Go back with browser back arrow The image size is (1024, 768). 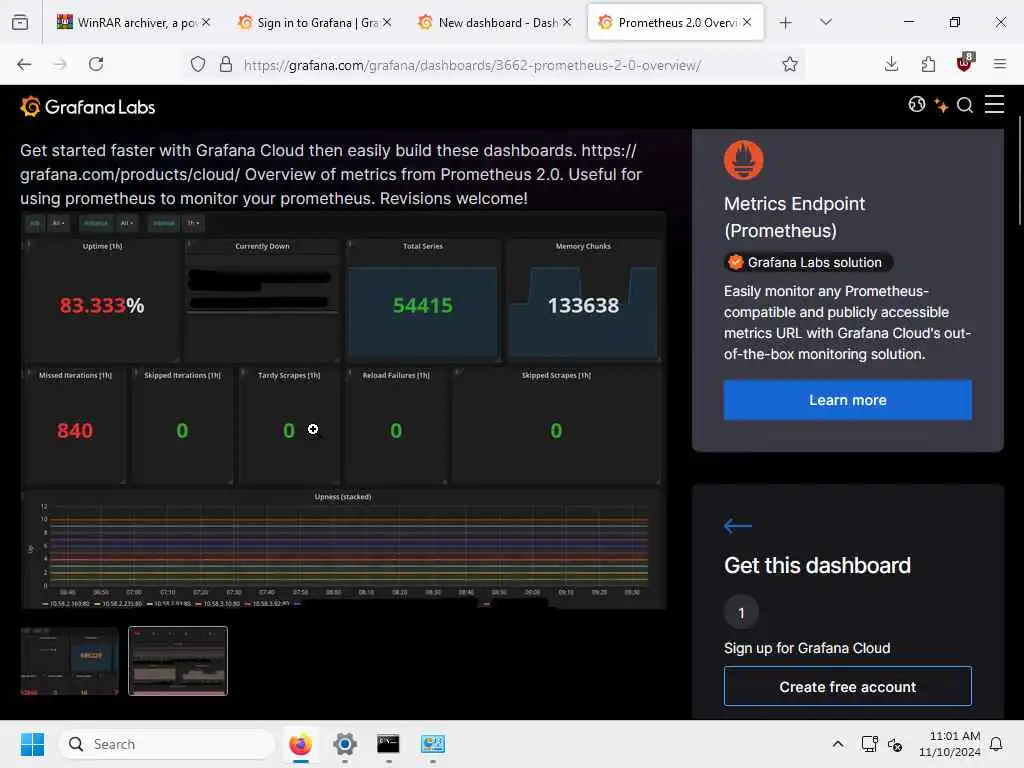tap(24, 64)
